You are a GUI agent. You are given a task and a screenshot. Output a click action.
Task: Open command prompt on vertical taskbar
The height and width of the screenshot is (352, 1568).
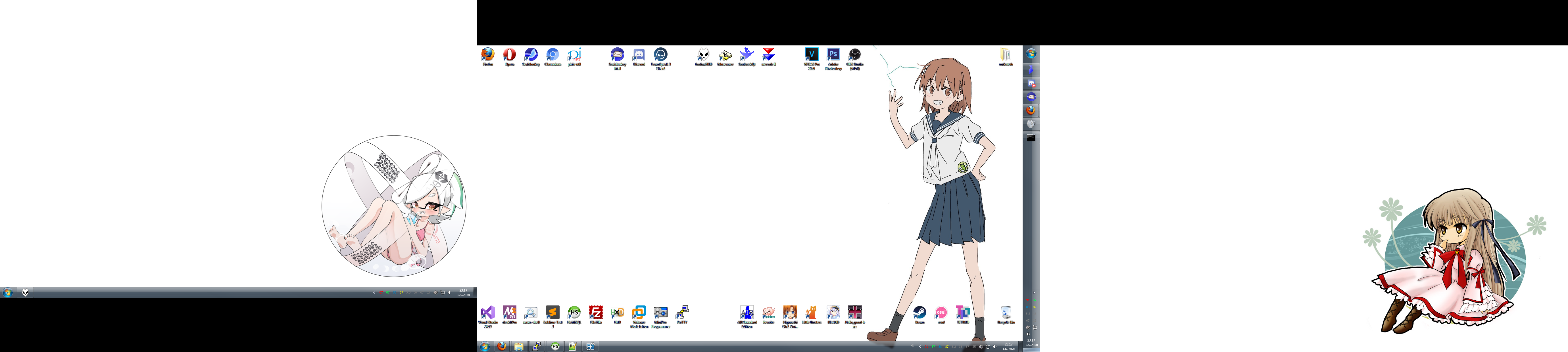(1031, 138)
